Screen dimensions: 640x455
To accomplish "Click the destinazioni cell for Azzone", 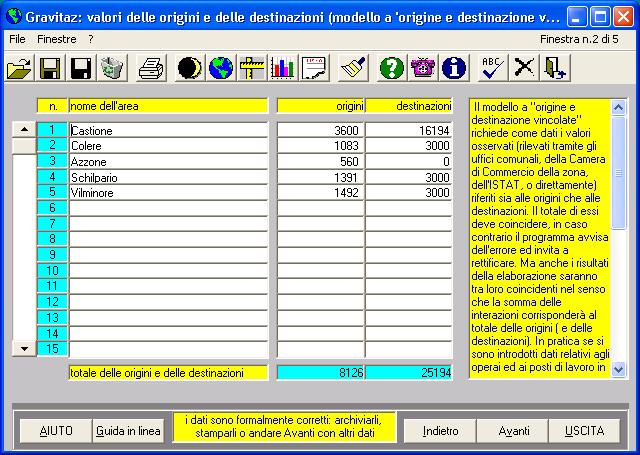I will 408,162.
